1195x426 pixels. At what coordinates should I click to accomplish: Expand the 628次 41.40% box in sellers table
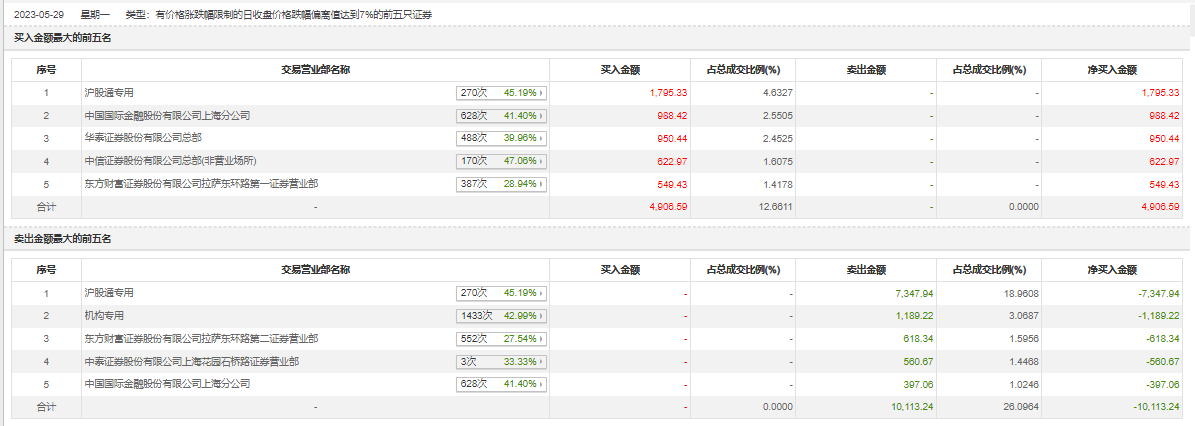(x=501, y=384)
